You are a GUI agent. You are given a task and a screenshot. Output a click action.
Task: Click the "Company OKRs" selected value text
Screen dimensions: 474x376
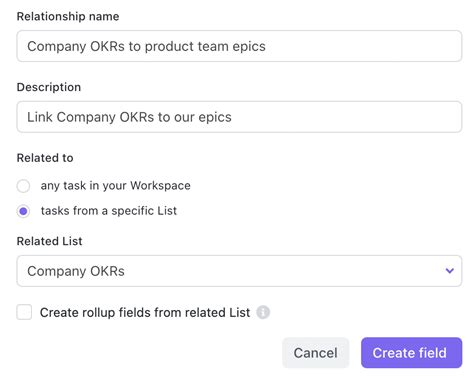click(76, 271)
